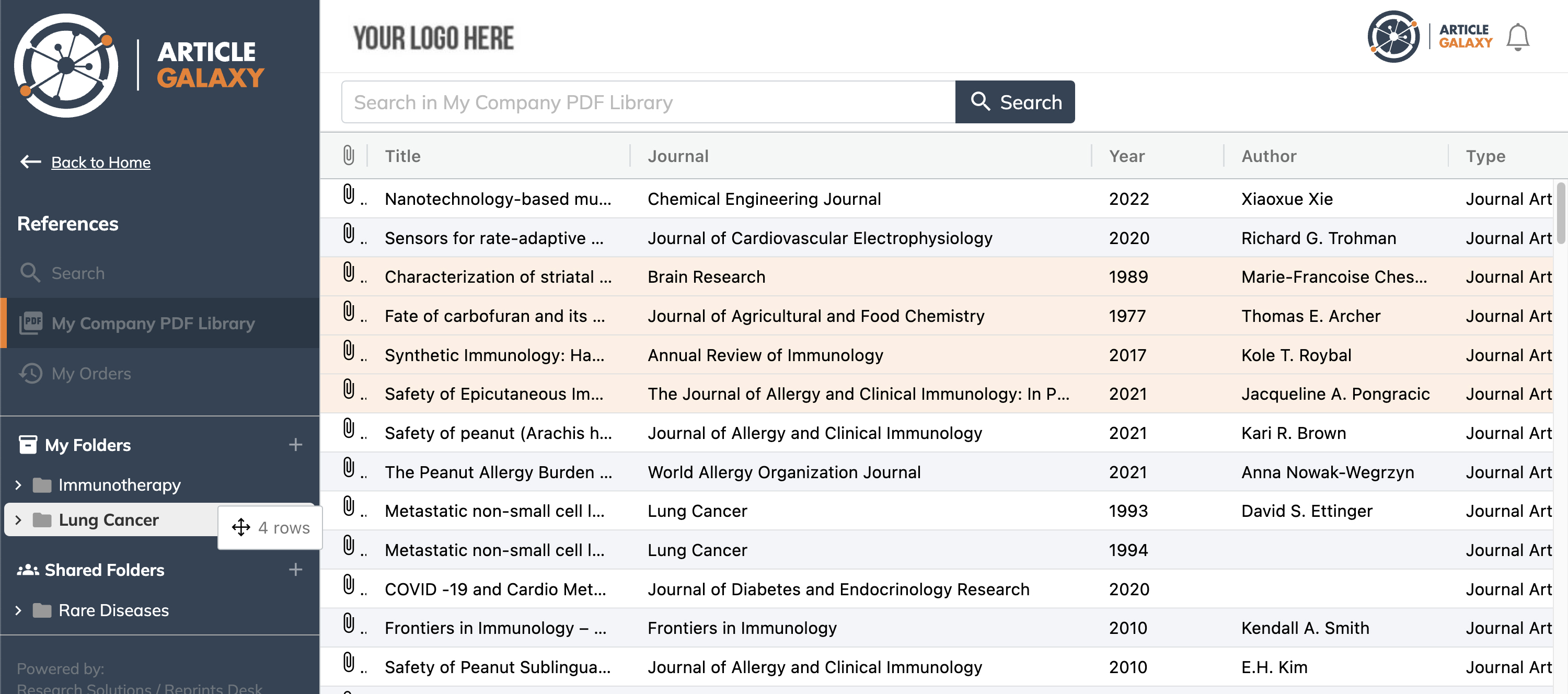1568x694 pixels.
Task: Expand the Immunotherapy folder chevron
Action: [x=18, y=485]
